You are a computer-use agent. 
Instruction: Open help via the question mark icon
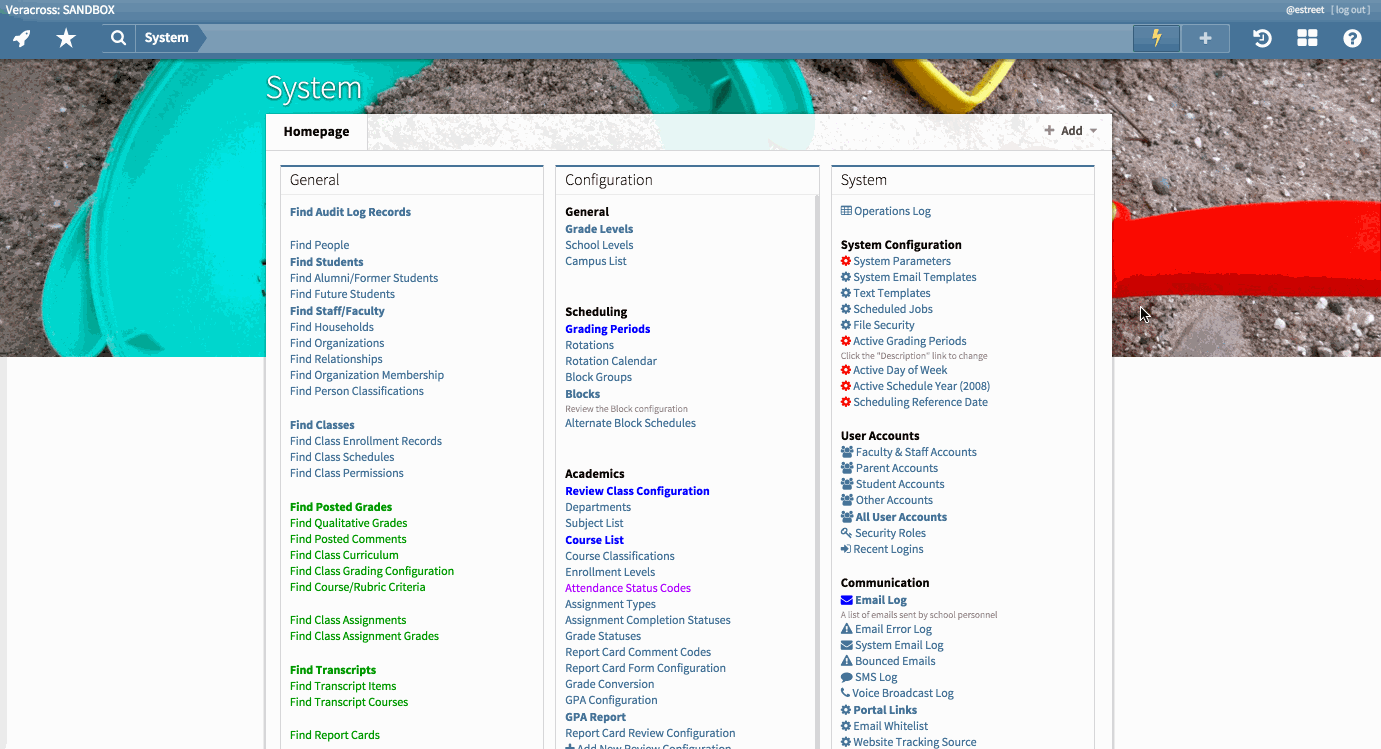1352,38
